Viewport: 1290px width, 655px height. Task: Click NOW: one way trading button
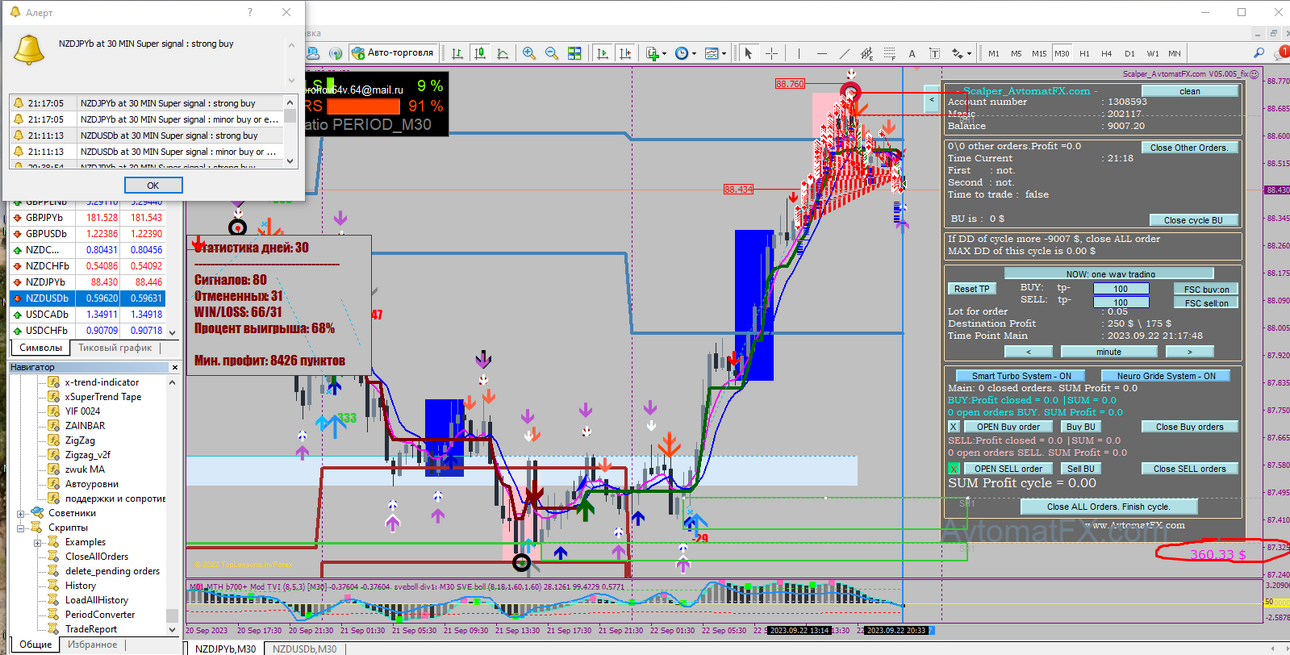tap(1108, 273)
